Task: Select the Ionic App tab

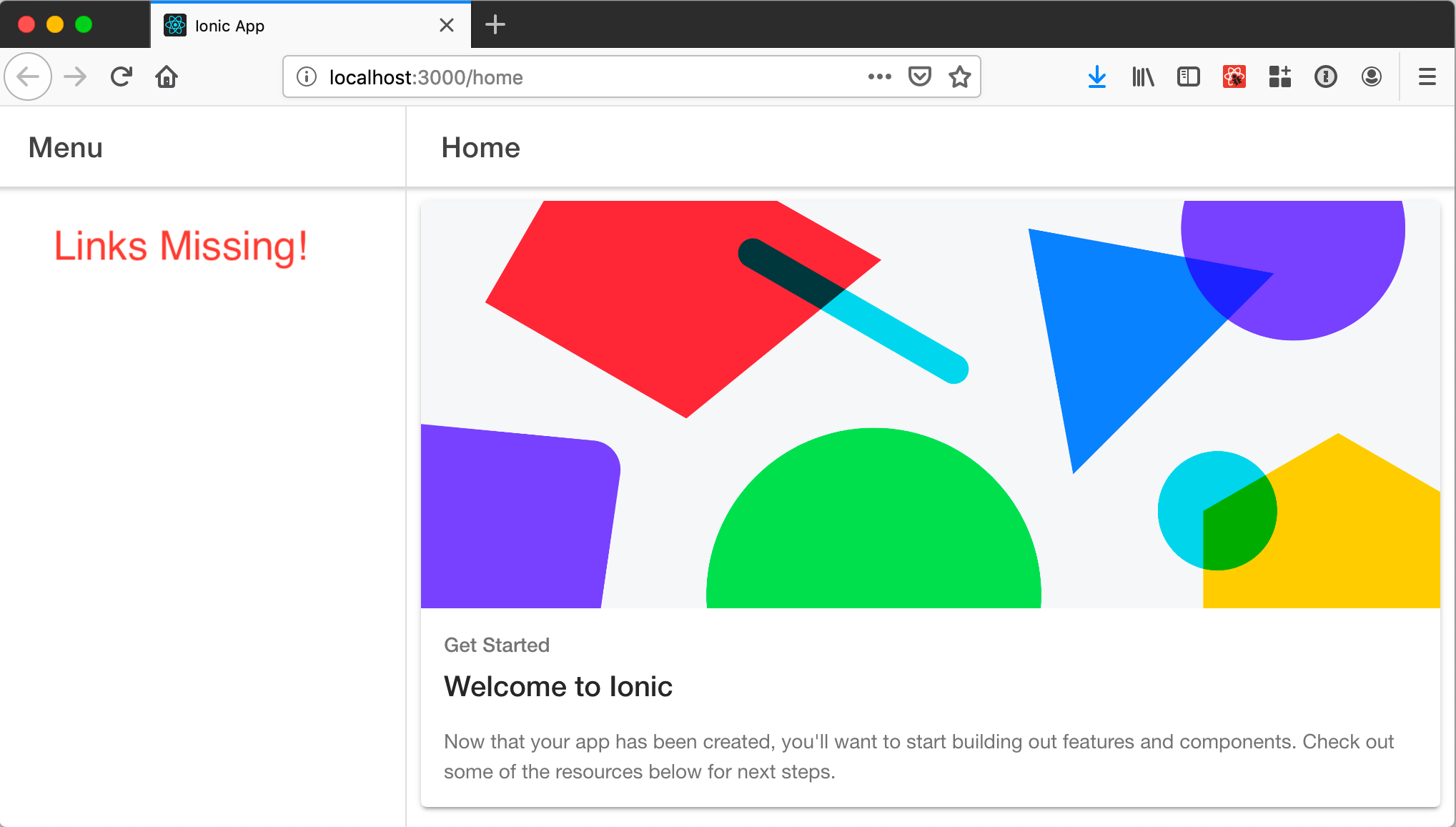Action: coord(286,25)
